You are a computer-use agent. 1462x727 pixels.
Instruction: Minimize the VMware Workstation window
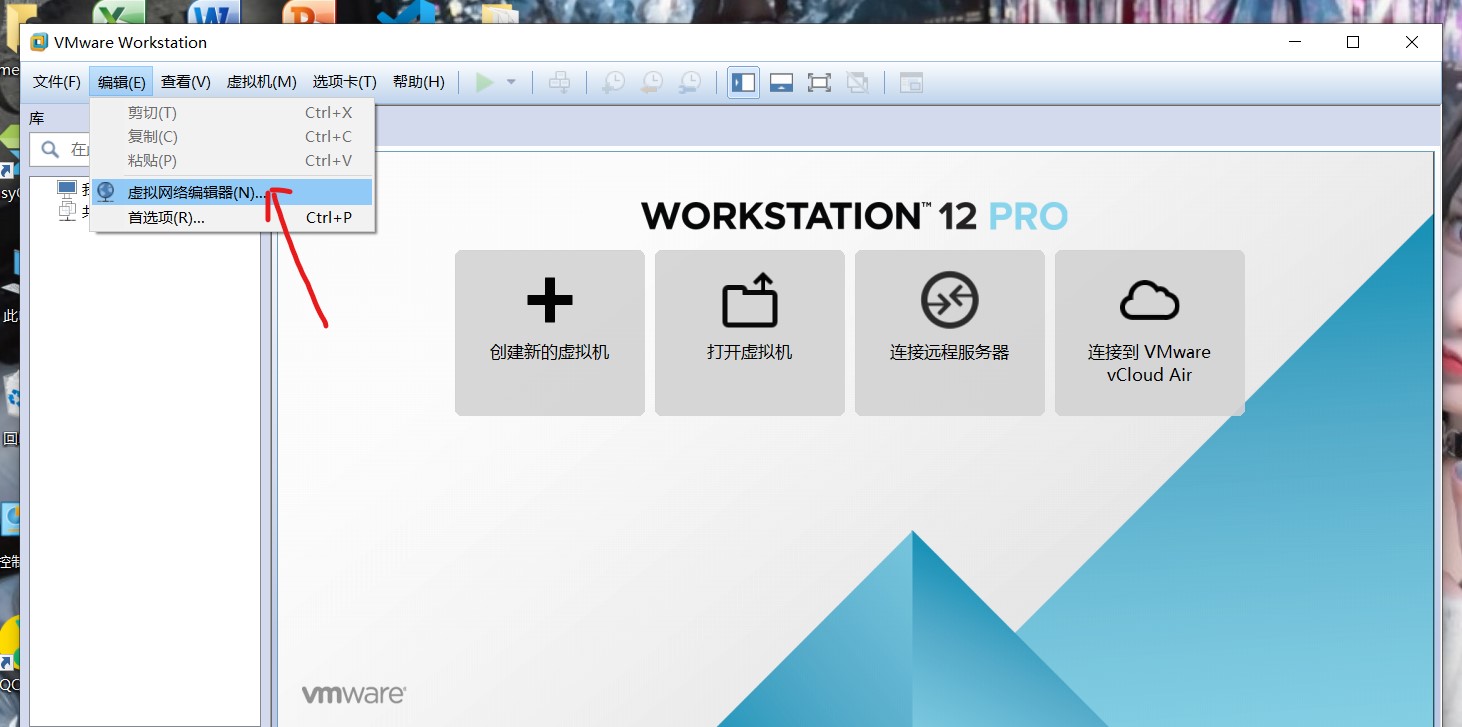pos(1295,42)
